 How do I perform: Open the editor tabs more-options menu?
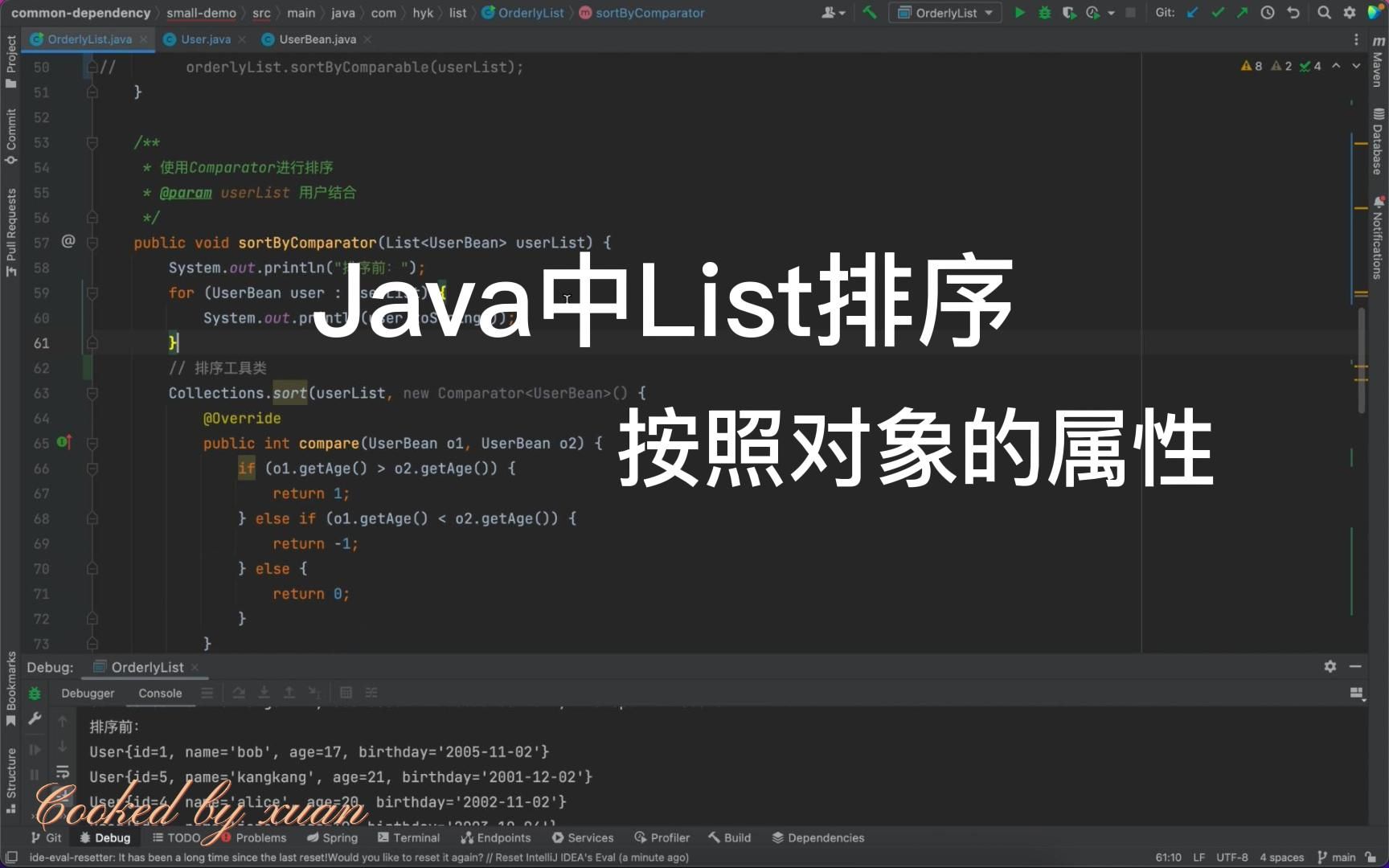point(1356,39)
